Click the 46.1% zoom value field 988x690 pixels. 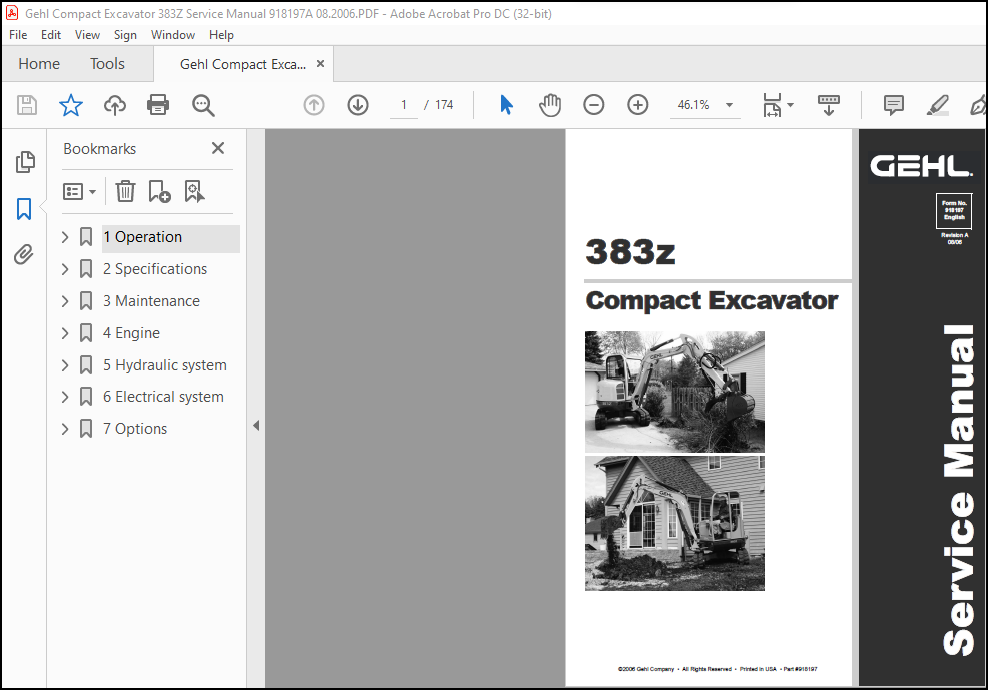point(693,105)
